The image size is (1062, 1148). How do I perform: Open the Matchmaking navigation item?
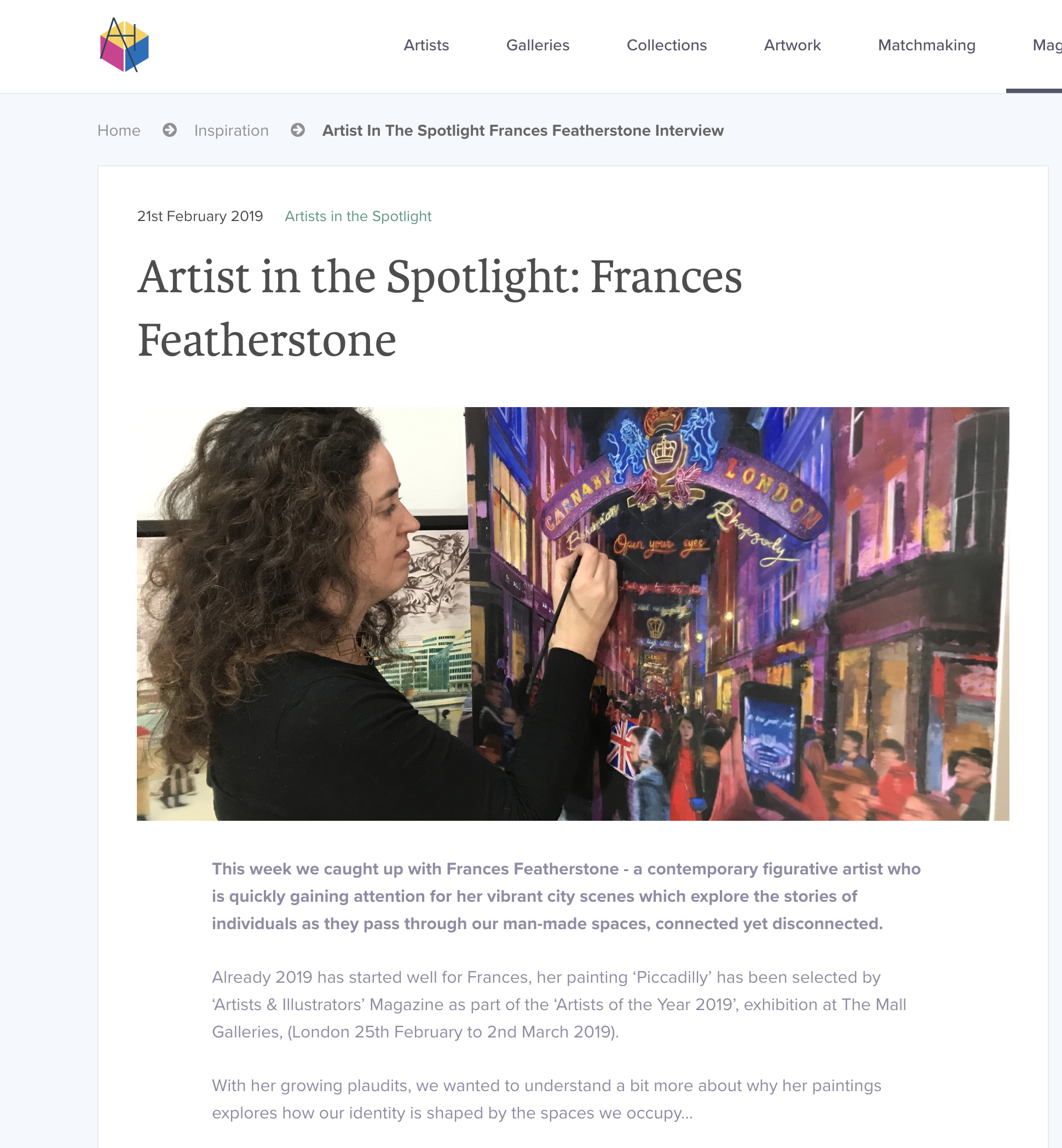pyautogui.click(x=926, y=45)
